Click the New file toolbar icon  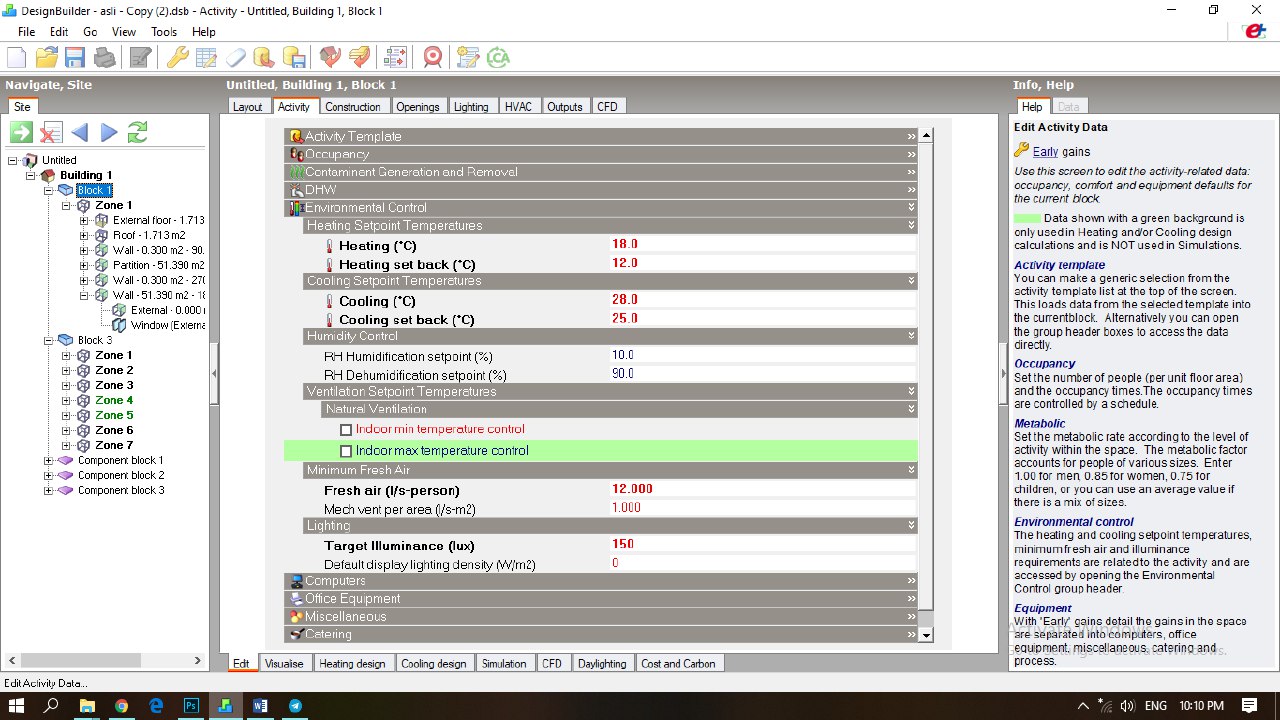(16, 57)
